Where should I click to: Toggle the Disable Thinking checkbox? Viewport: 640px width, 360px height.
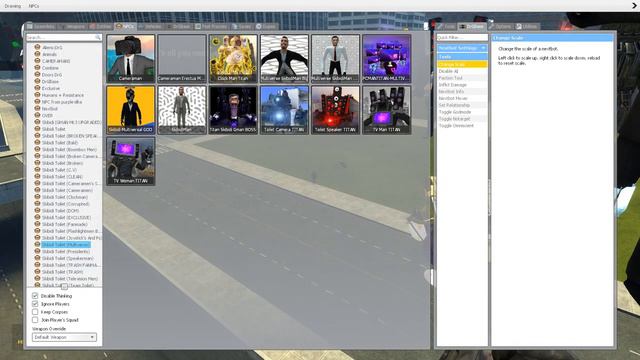35,296
